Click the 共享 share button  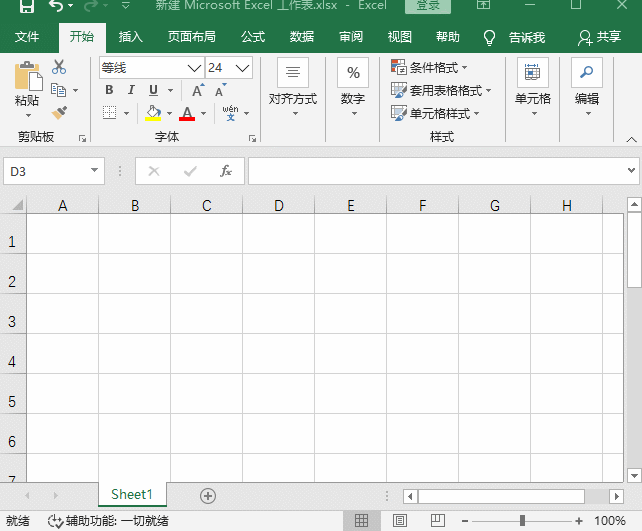599,37
